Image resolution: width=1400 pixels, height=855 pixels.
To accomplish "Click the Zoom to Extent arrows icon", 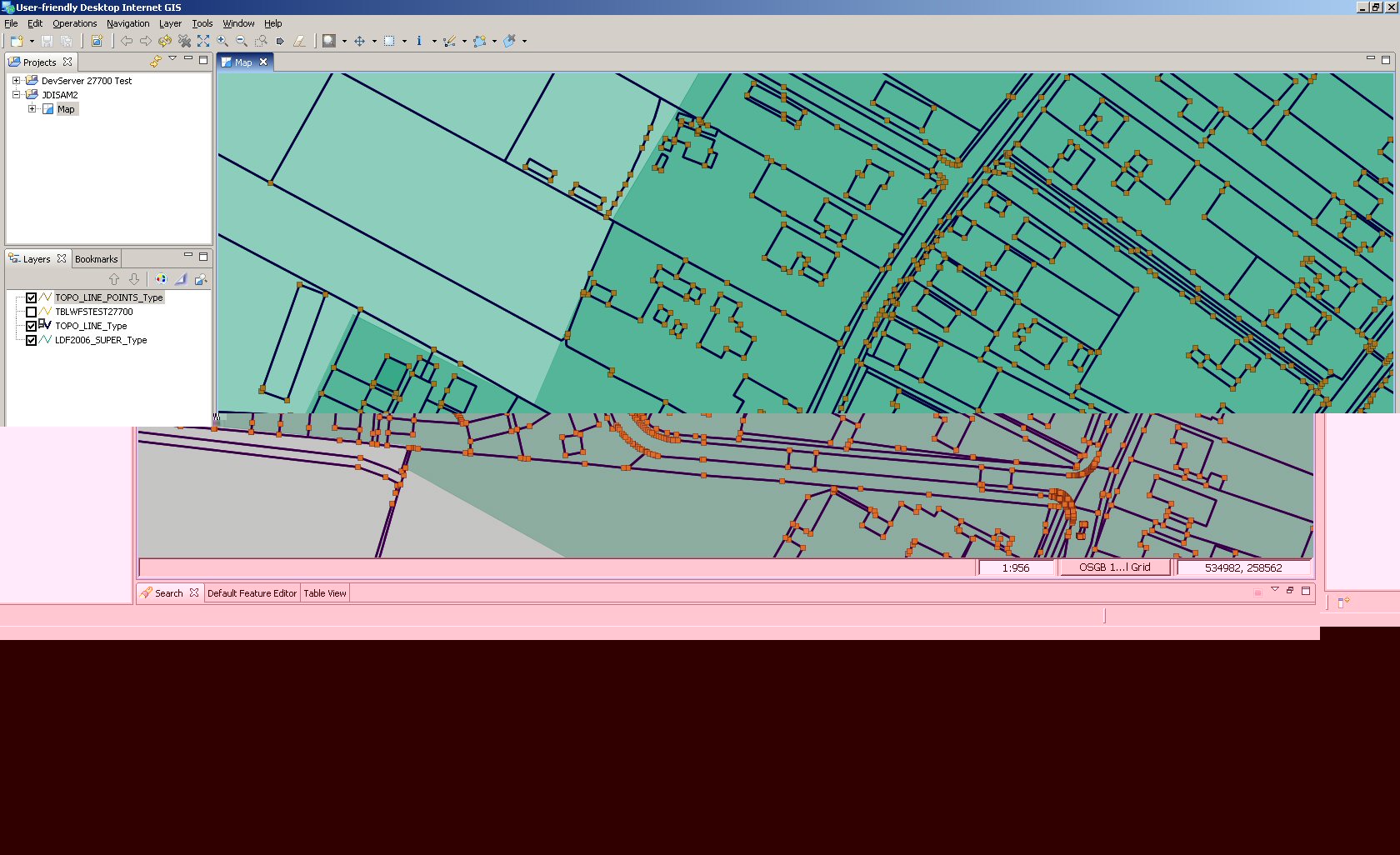I will pyautogui.click(x=203, y=41).
